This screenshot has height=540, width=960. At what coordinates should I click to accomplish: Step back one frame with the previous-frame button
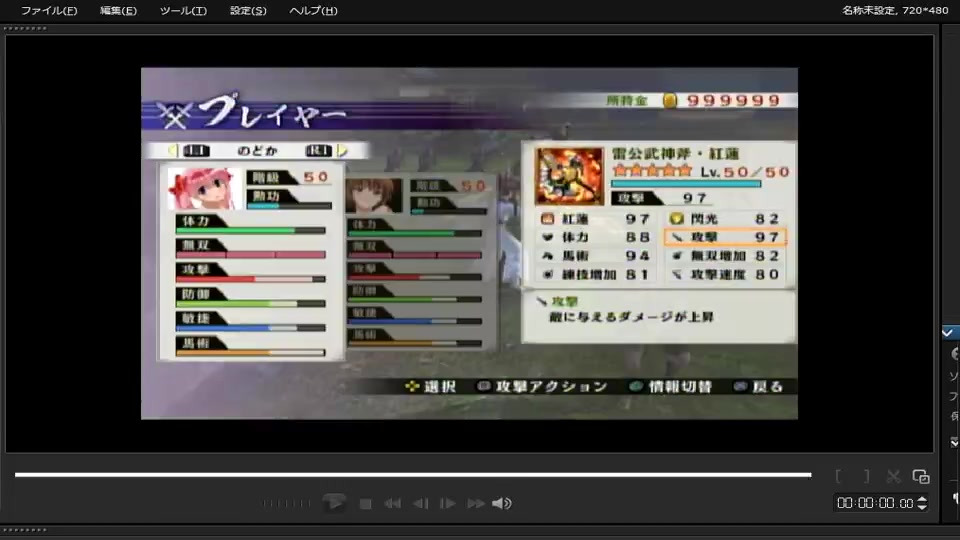click(x=421, y=503)
